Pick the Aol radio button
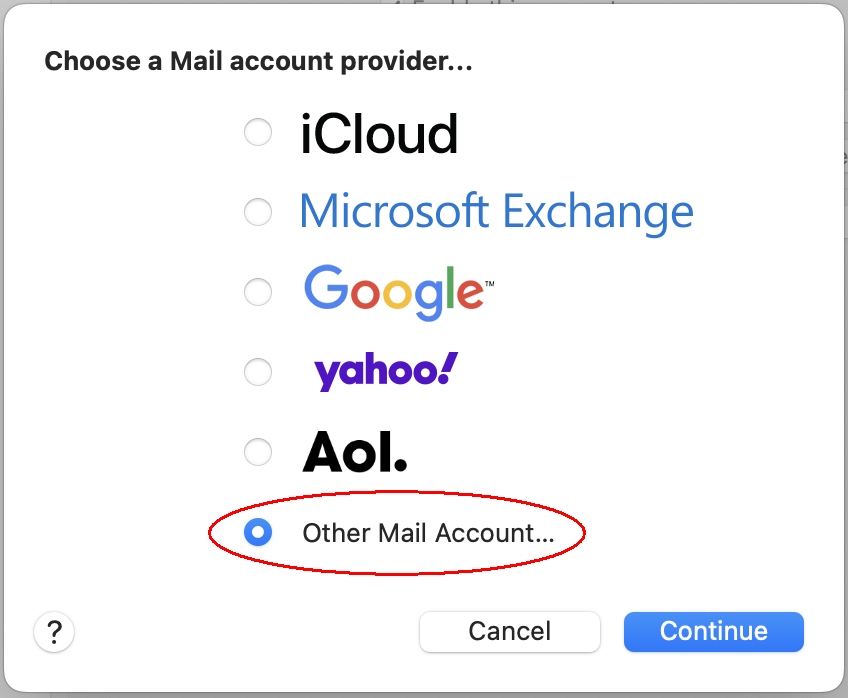Screen dimensions: 848x698 (x=258, y=452)
